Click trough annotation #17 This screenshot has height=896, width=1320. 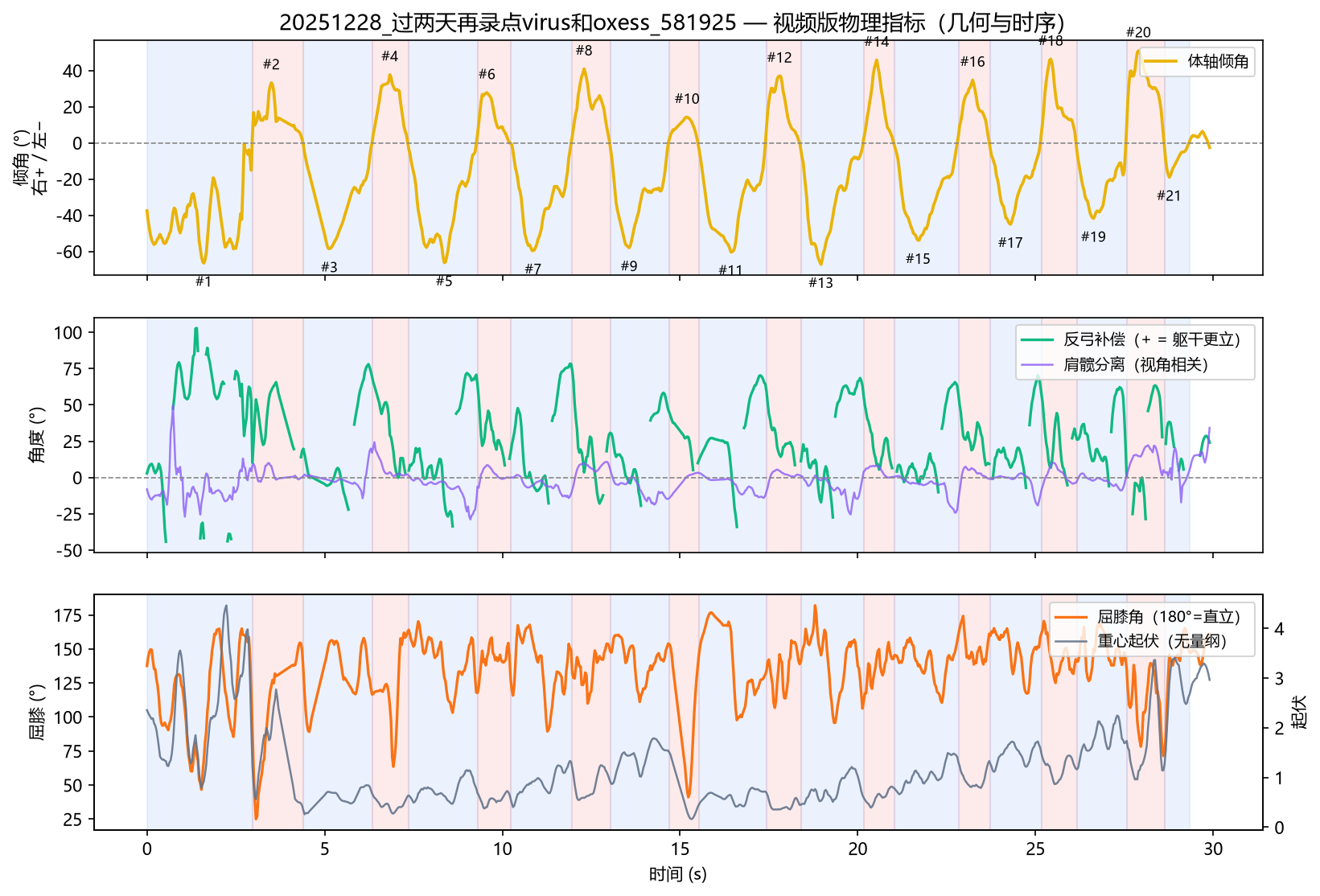point(1010,242)
